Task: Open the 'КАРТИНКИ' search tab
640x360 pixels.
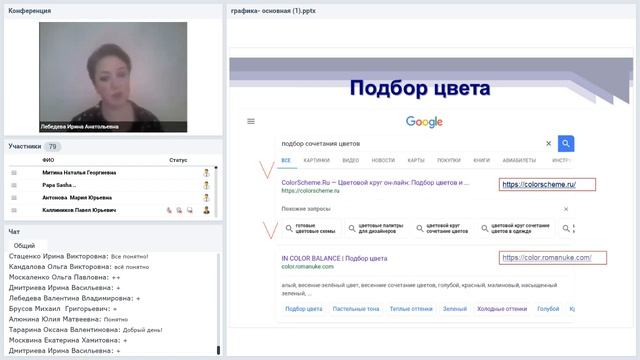Action: click(x=316, y=160)
